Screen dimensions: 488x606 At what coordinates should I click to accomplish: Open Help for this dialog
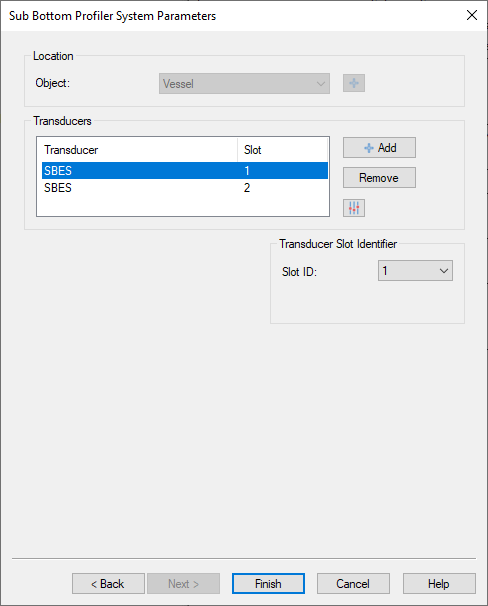tap(439, 584)
